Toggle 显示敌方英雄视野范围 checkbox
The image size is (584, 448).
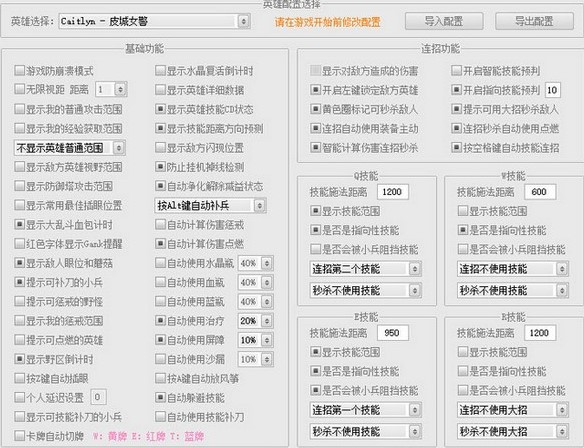19,166
